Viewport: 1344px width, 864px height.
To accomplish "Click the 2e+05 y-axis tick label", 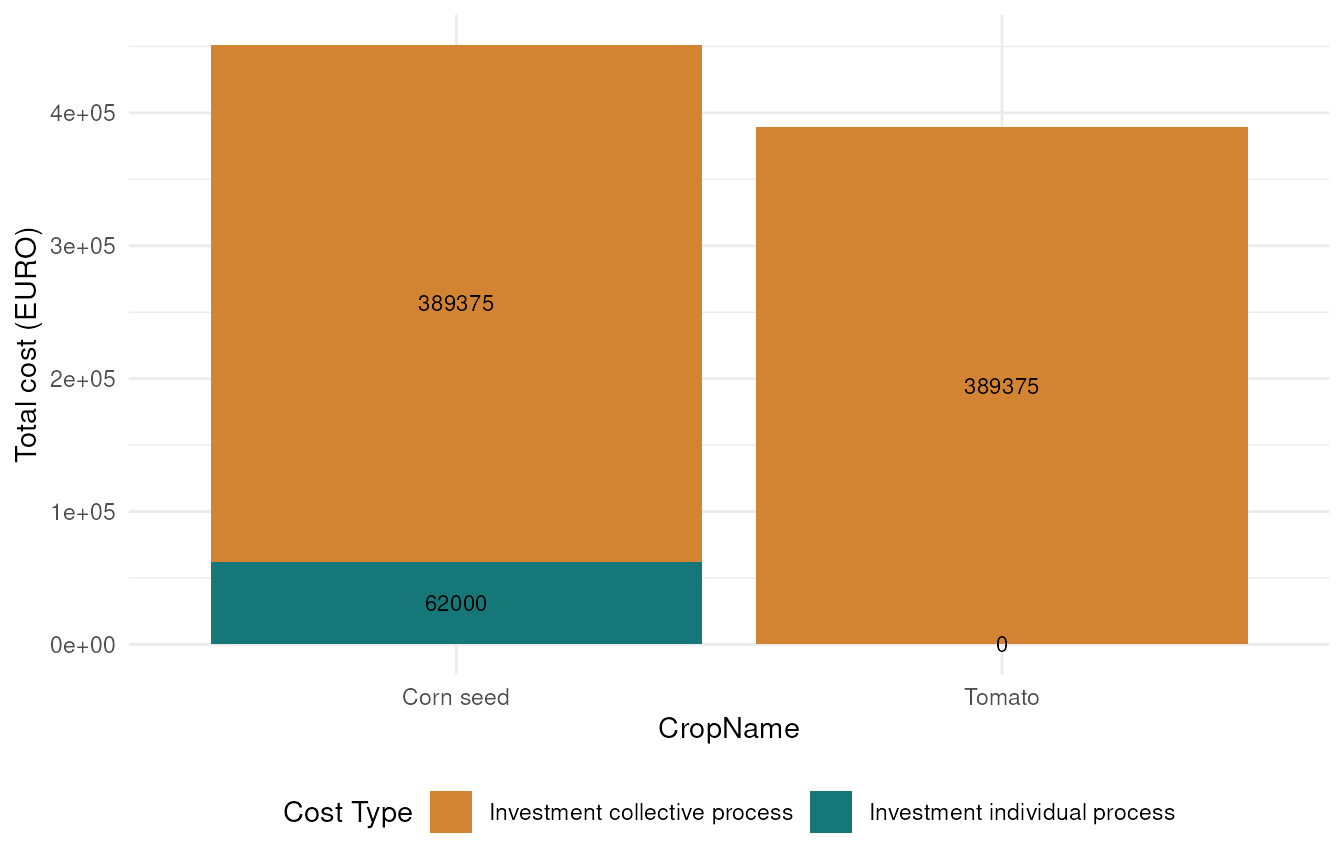I will 84,379.
